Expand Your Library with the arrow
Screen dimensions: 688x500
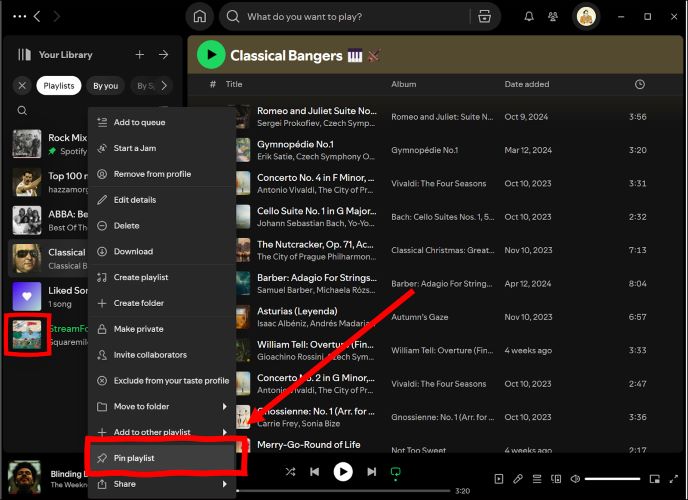point(163,54)
